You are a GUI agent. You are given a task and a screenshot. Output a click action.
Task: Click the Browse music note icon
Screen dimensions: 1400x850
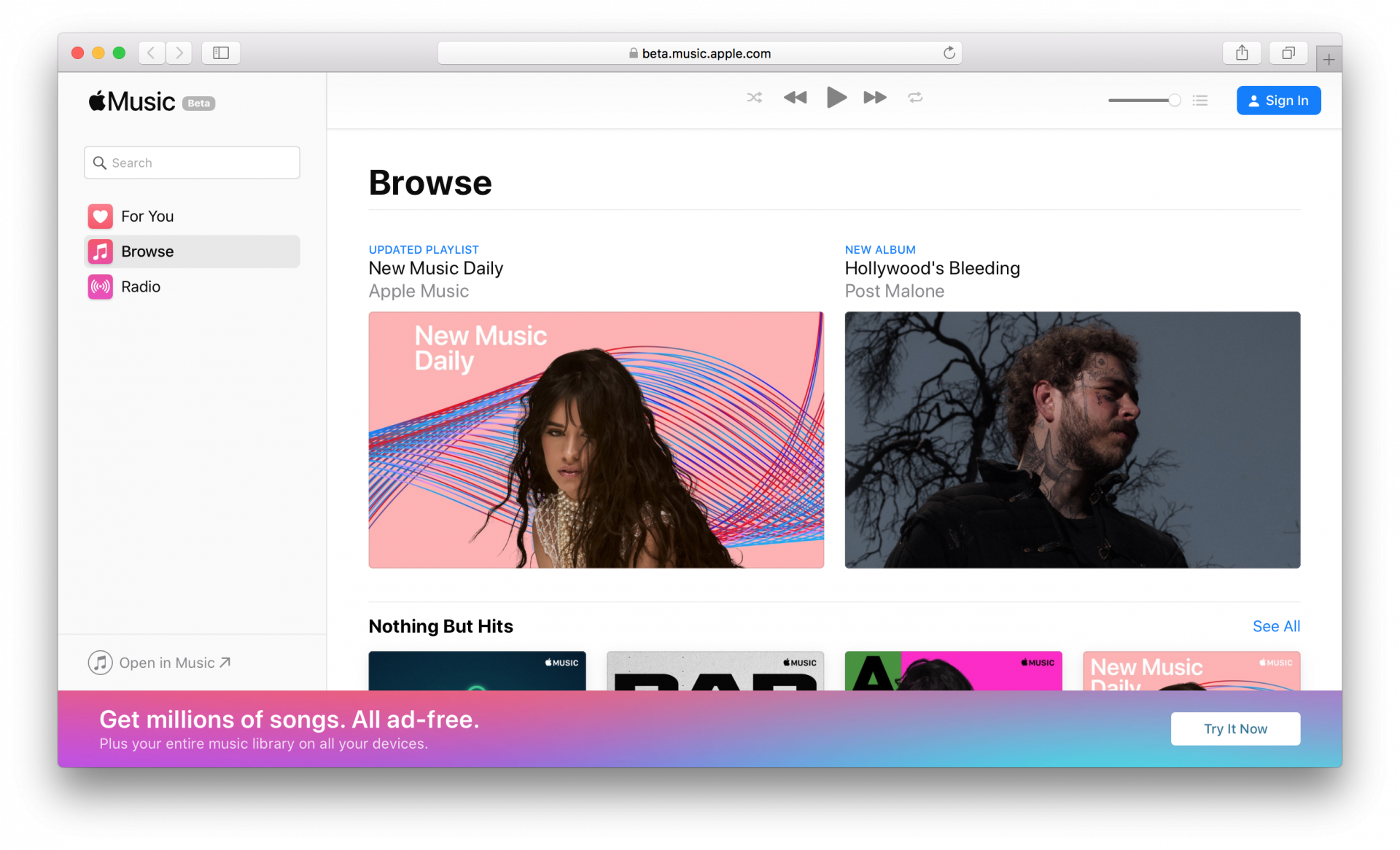pos(101,252)
